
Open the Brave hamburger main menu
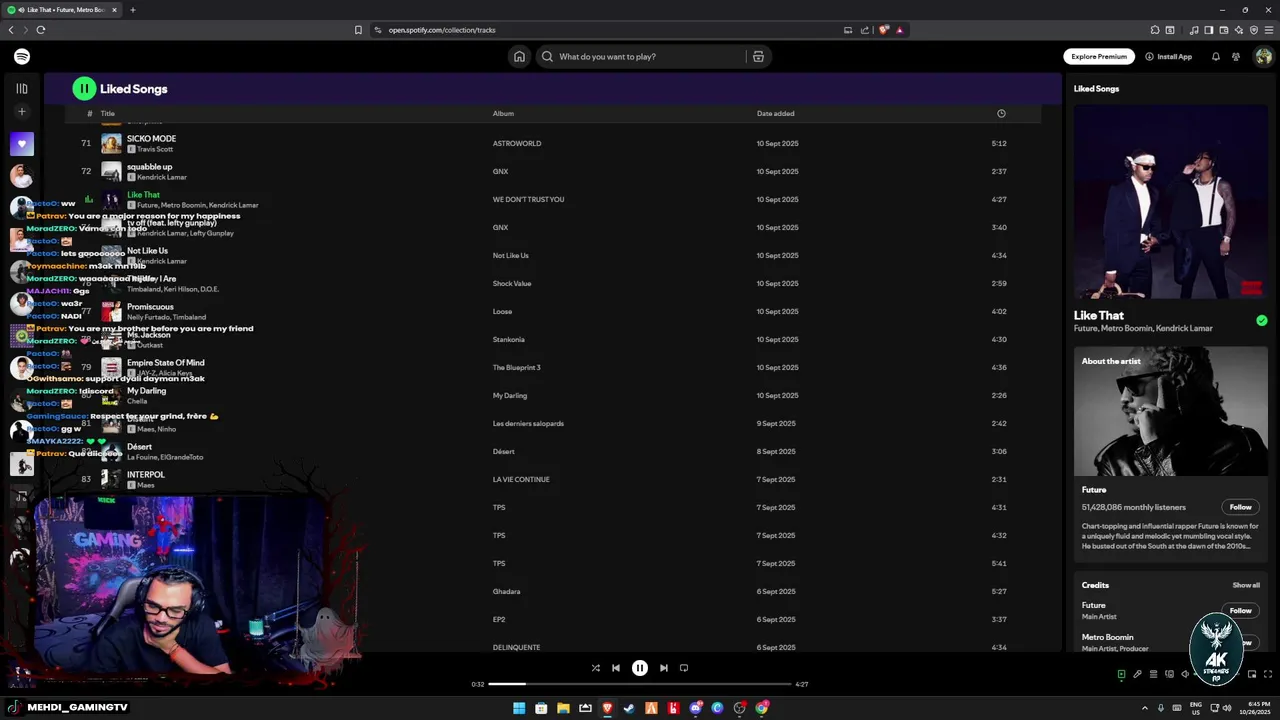pos(1269,30)
